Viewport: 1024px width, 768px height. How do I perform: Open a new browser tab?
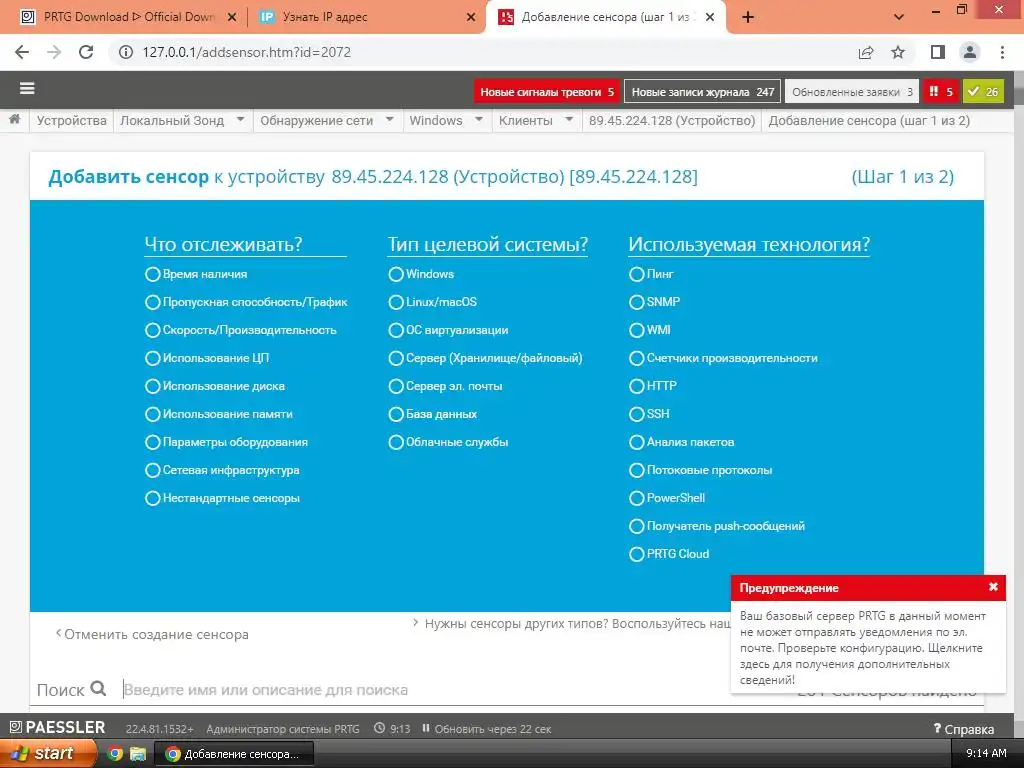748,18
